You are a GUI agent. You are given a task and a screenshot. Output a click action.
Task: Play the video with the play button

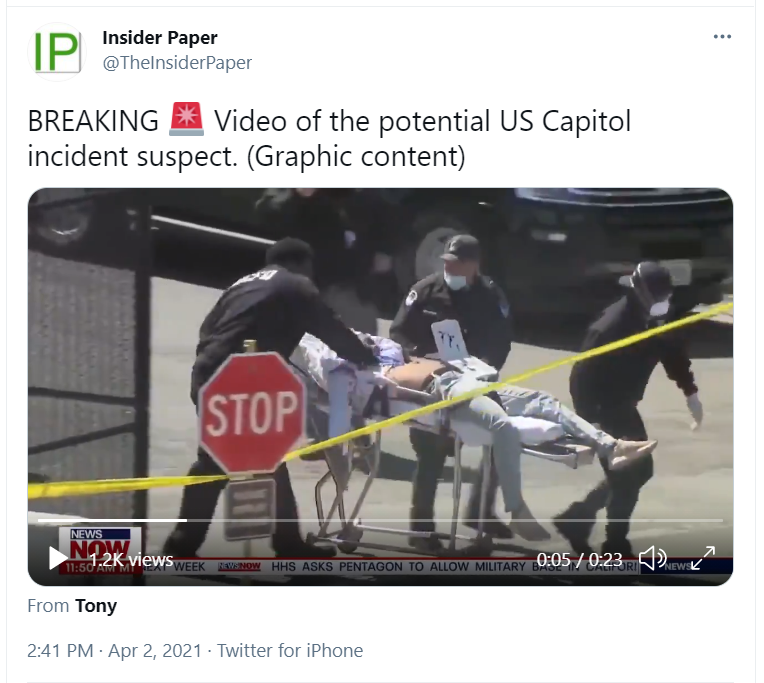(58, 558)
